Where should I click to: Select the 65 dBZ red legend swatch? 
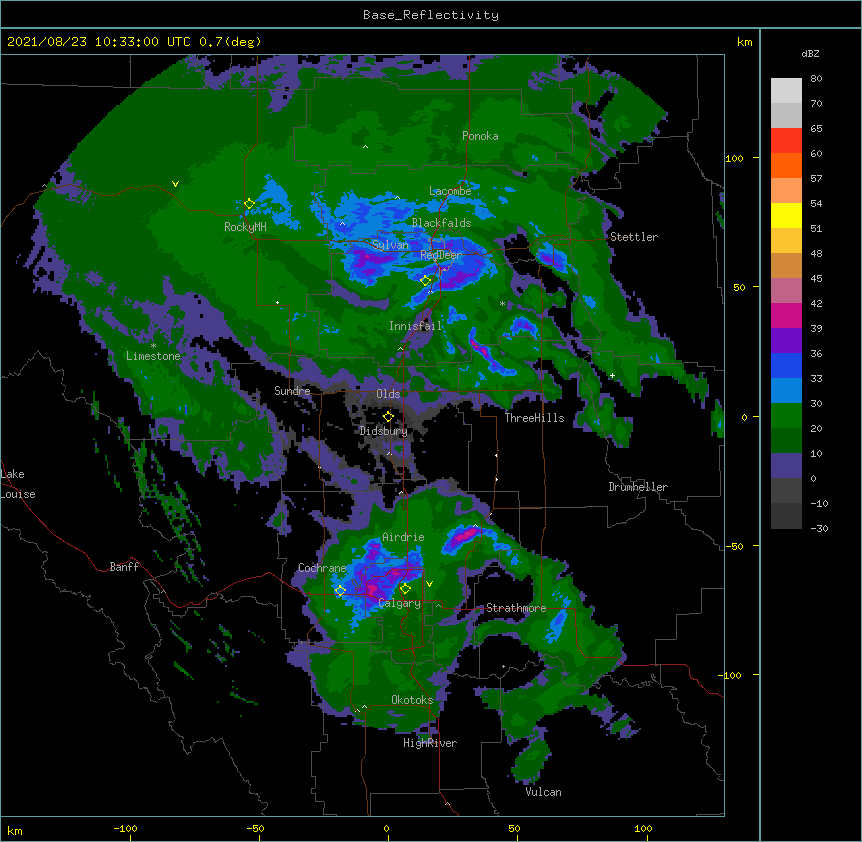pos(786,141)
